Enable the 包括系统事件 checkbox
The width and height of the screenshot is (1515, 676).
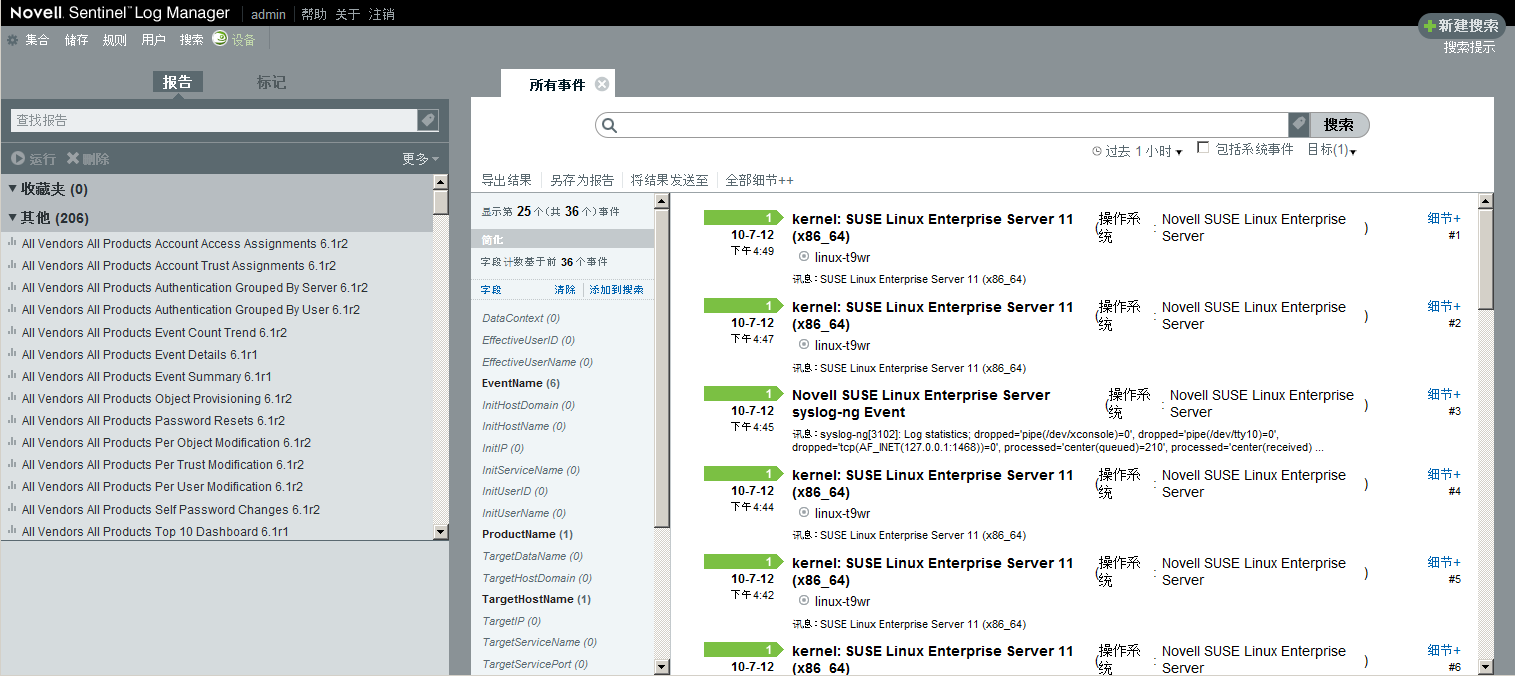1203,147
